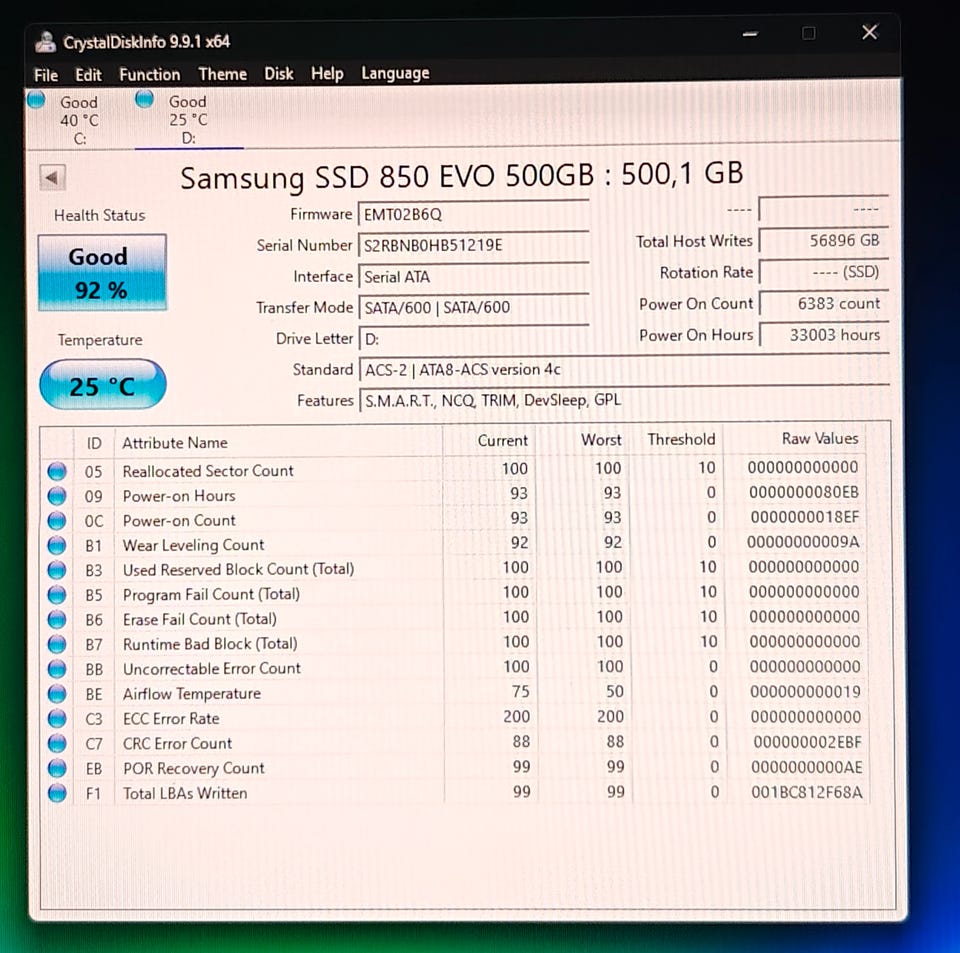Screen dimensions: 960x953
Task: Click the ECC Error Rate current value 200
Action: [x=516, y=717]
